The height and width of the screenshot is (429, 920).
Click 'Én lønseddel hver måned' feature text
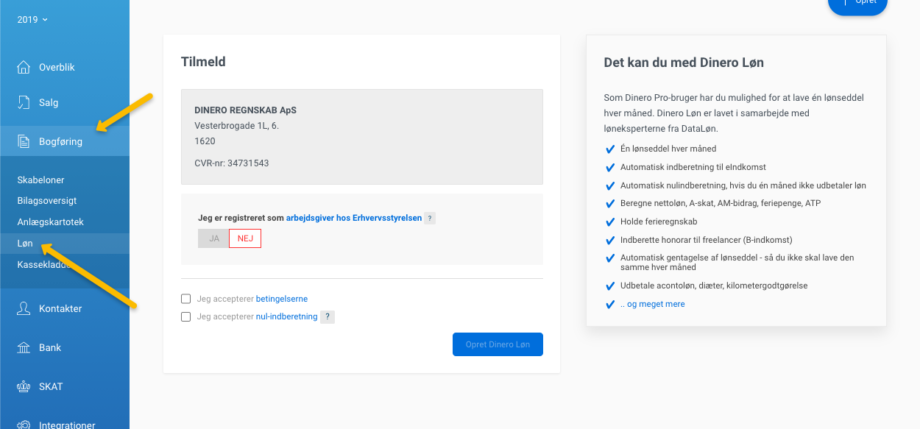pos(668,149)
